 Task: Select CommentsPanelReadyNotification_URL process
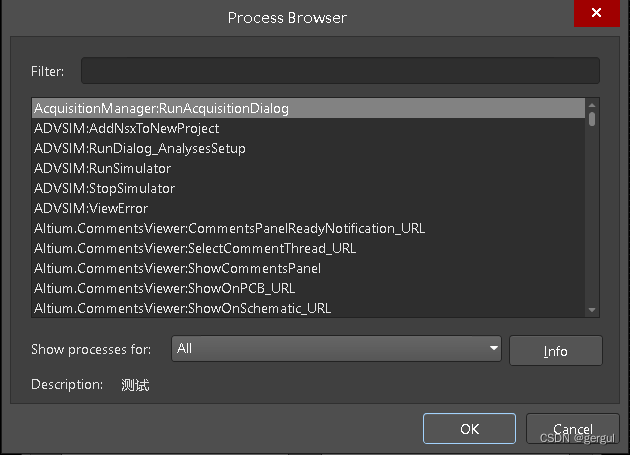308,228
